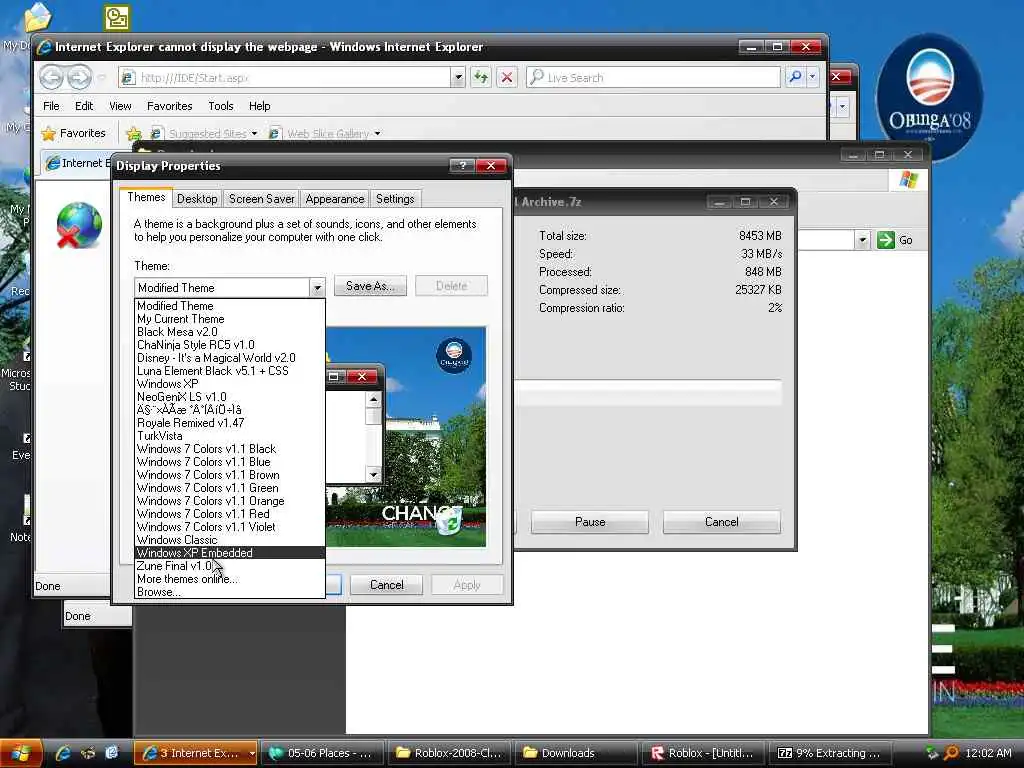Image resolution: width=1024 pixels, height=768 pixels.
Task: Click the preview window scrollbar down arrow
Action: 374,475
